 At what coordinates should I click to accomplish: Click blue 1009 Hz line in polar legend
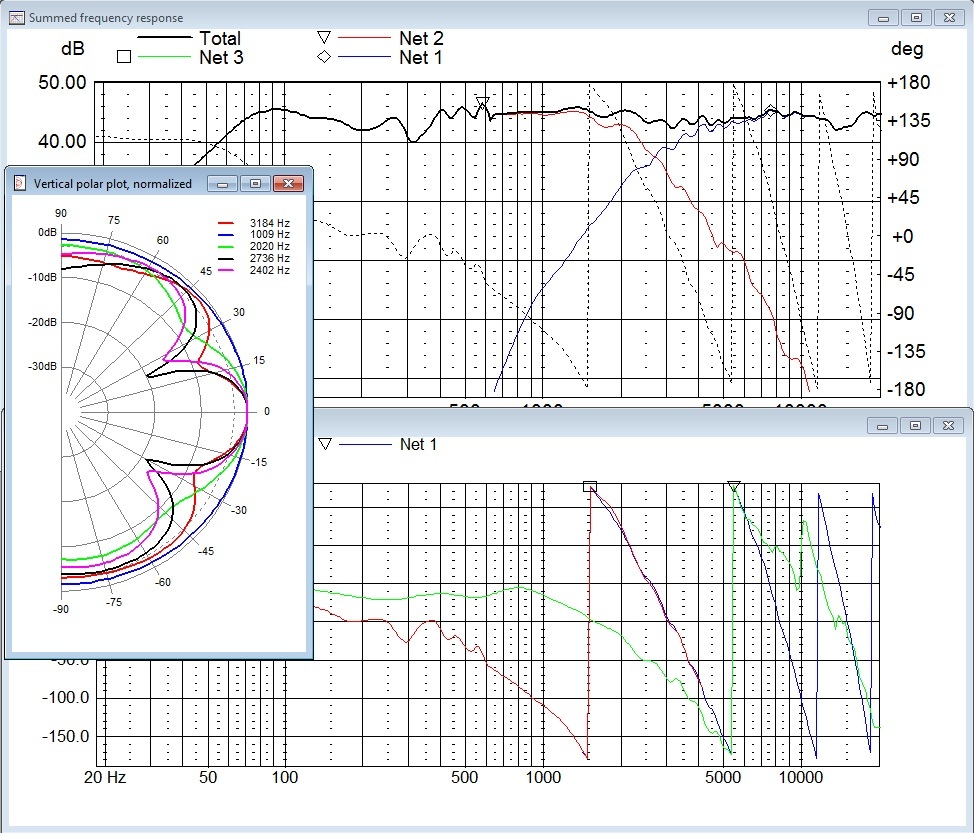(x=225, y=234)
